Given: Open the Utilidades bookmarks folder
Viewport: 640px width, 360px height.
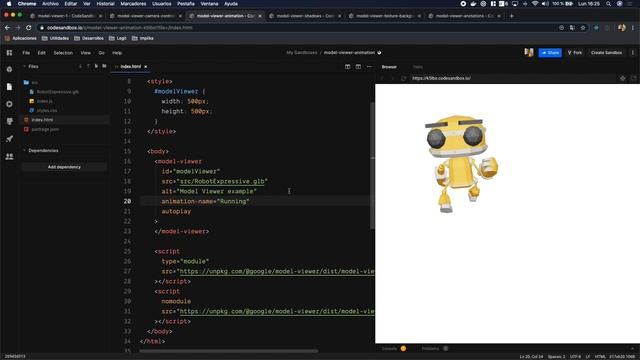Looking at the screenshot, I should (56, 38).
